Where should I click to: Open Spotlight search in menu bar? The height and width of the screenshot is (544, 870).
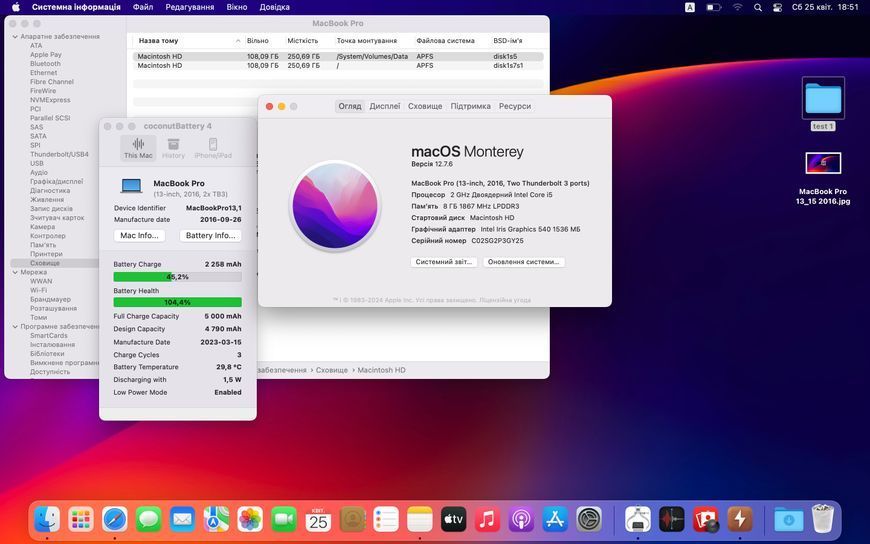(758, 7)
